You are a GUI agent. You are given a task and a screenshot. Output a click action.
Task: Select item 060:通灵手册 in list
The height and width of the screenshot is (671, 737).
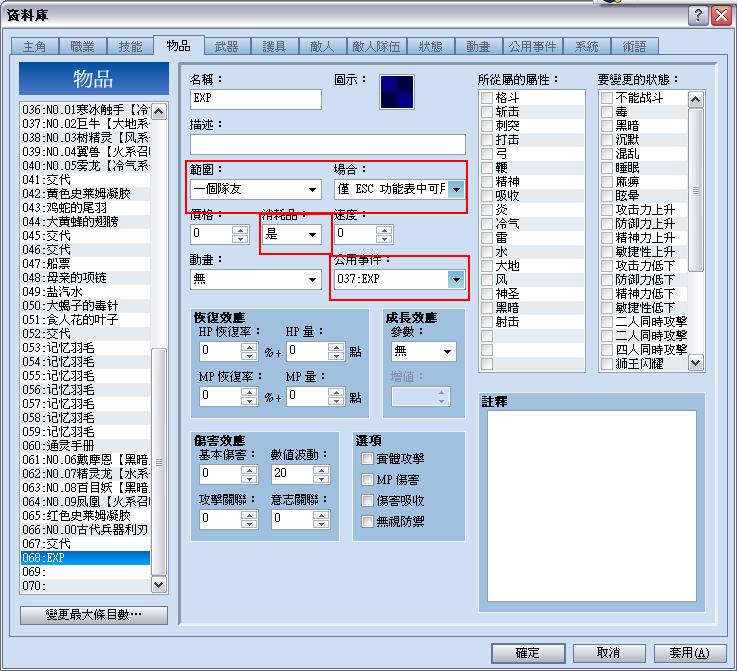coord(86,445)
